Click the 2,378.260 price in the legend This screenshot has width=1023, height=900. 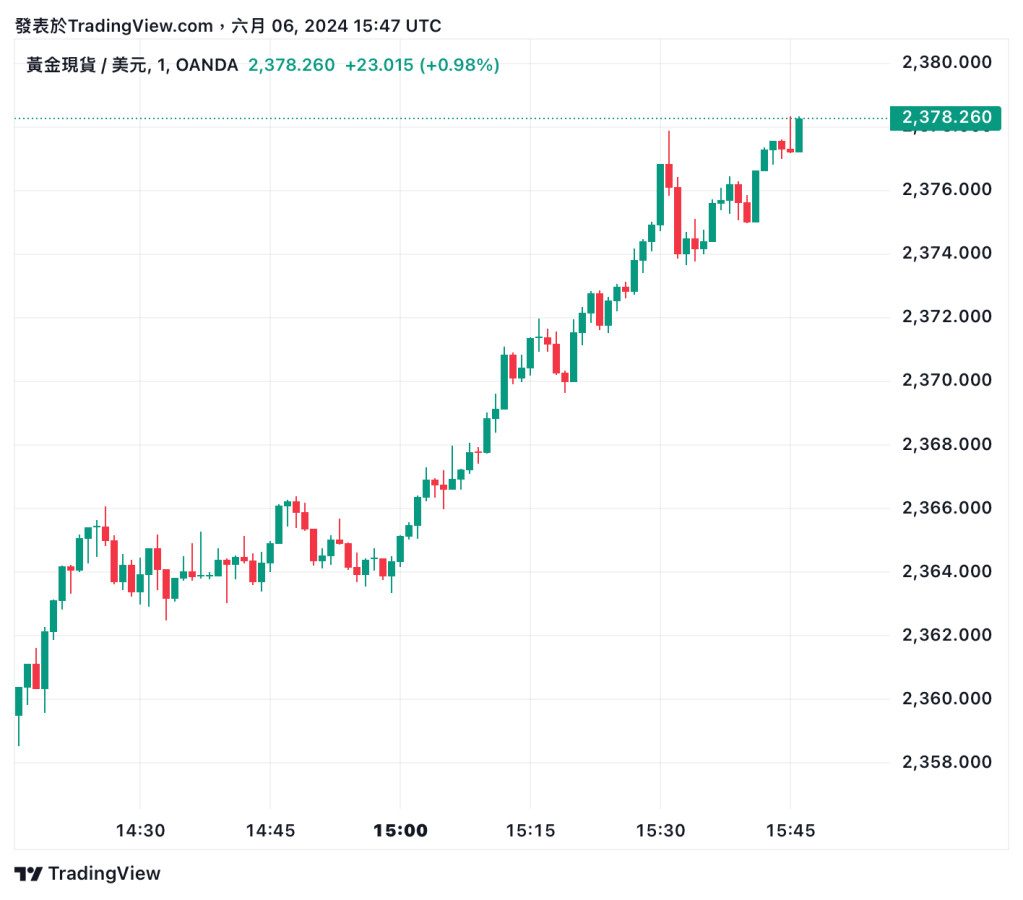(x=291, y=65)
